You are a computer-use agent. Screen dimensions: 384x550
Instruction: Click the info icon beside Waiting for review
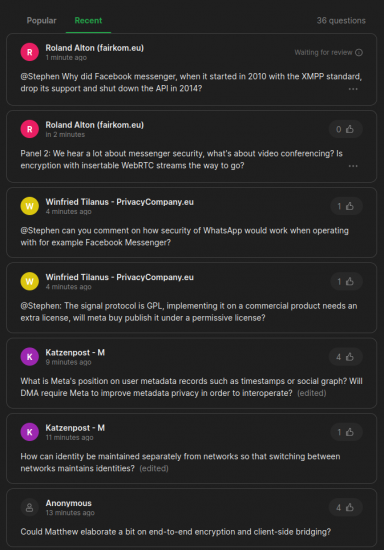click(x=359, y=53)
